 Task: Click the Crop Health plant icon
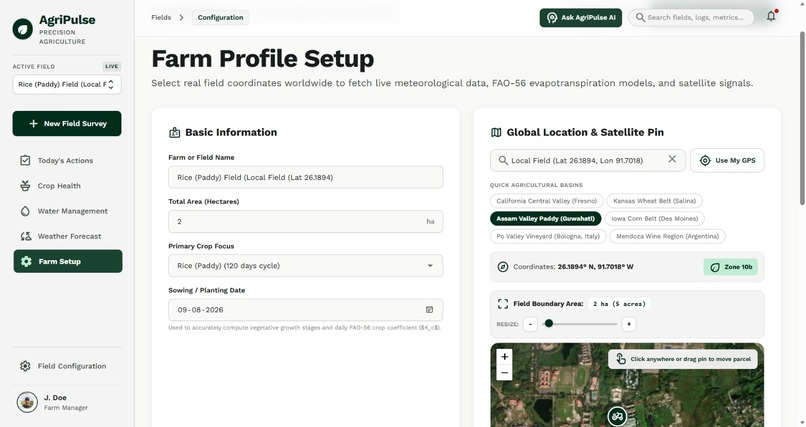point(25,185)
